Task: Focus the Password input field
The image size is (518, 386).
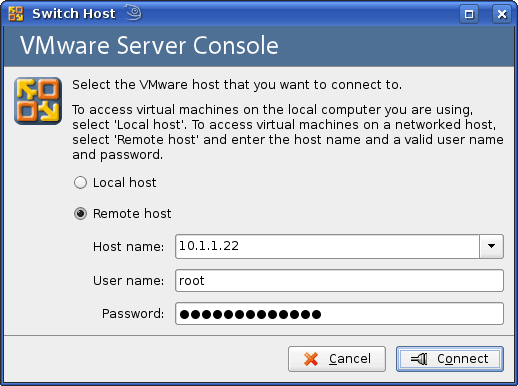Action: 339,314
